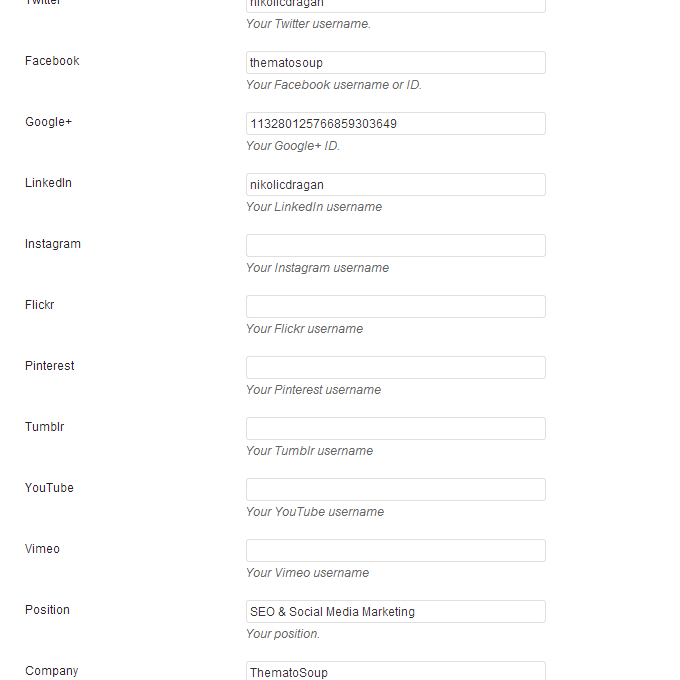Click the Pinterest label on the left
This screenshot has width=680, height=680.
pos(50,366)
